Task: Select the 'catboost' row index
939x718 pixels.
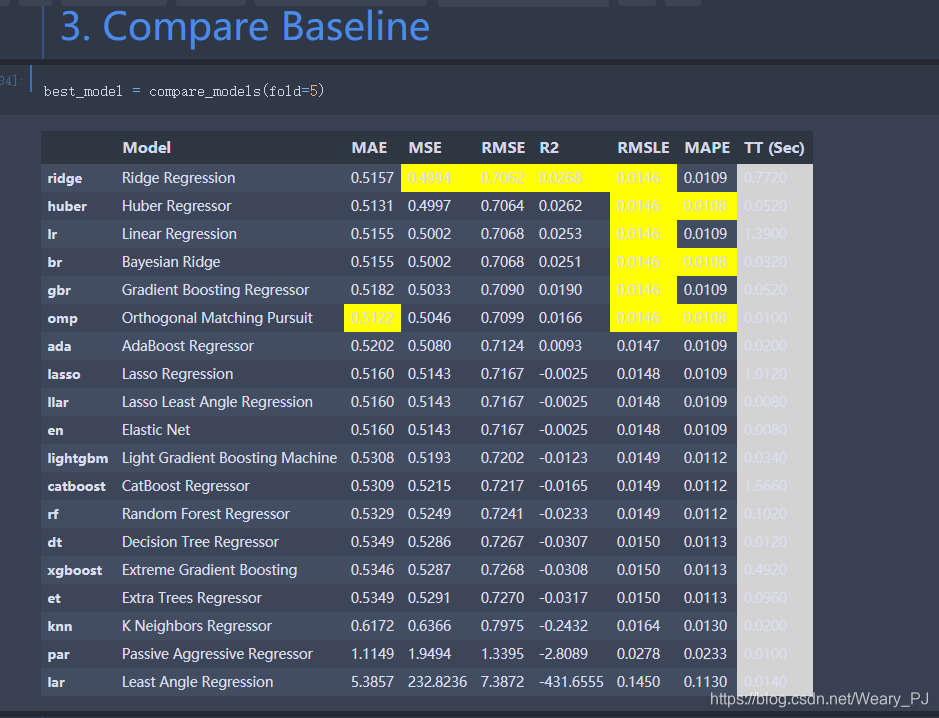Action: pos(77,487)
